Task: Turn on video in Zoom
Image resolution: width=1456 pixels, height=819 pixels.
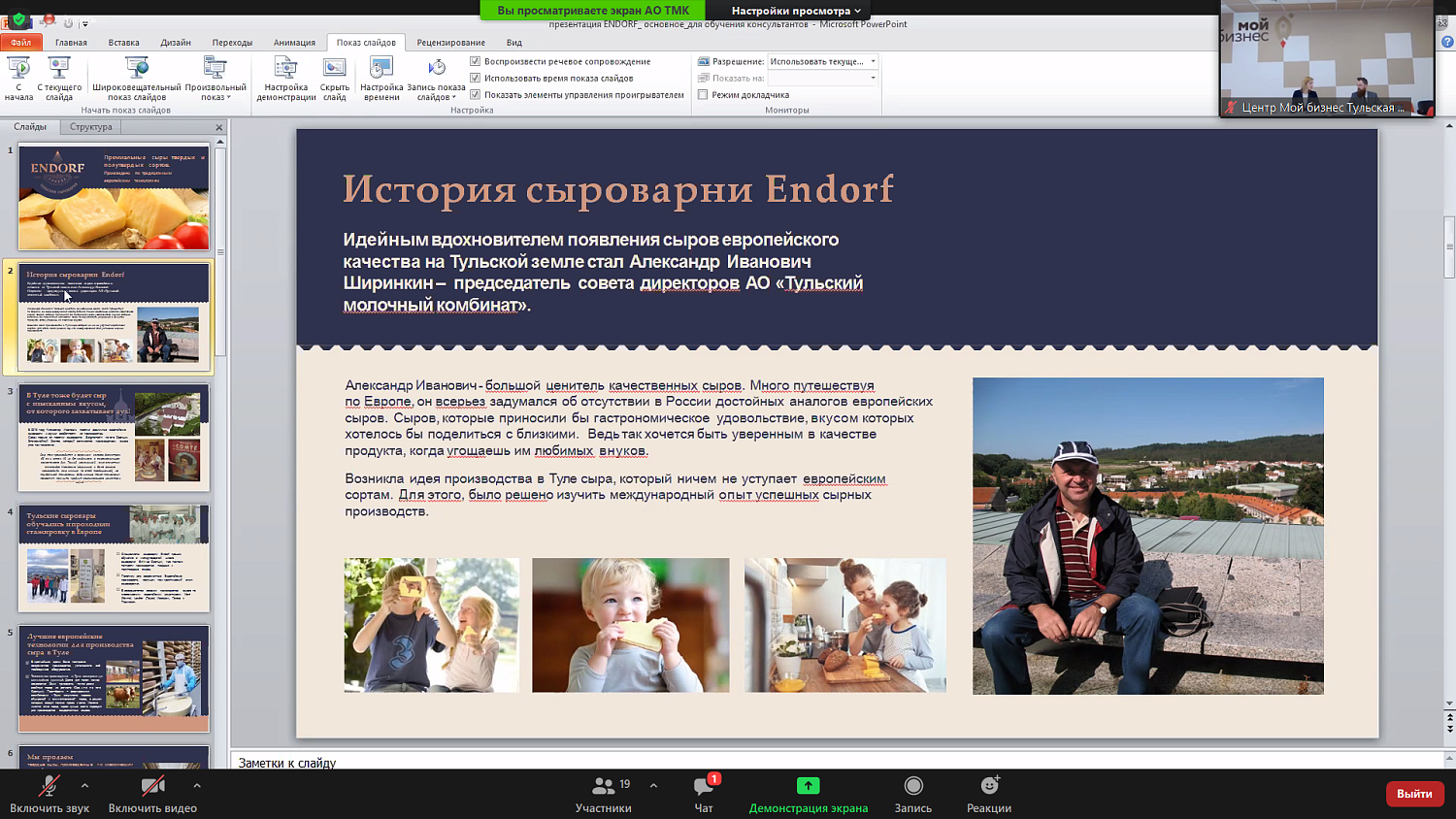Action: point(152,794)
